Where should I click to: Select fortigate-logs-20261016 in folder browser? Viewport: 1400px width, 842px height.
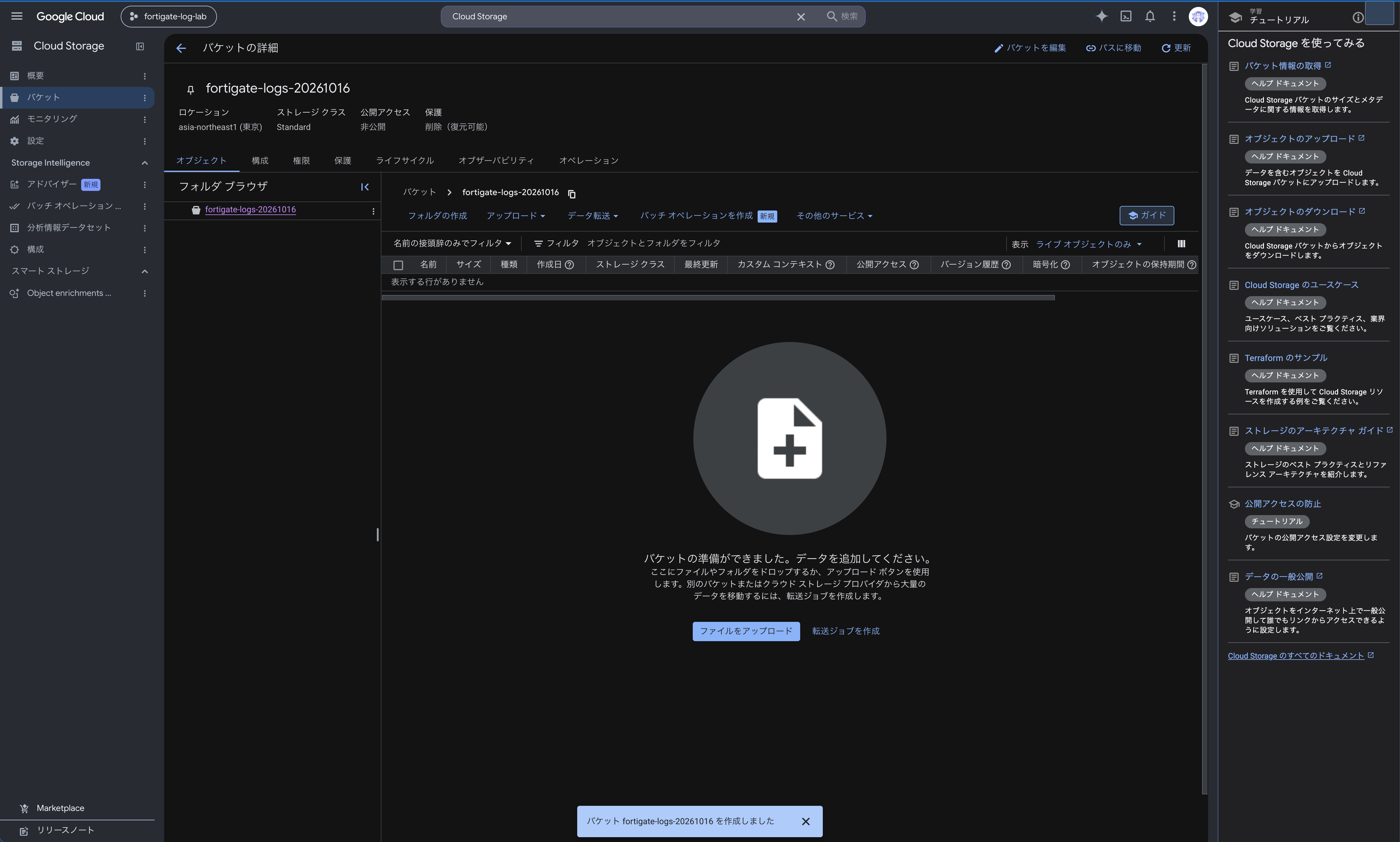(250, 210)
